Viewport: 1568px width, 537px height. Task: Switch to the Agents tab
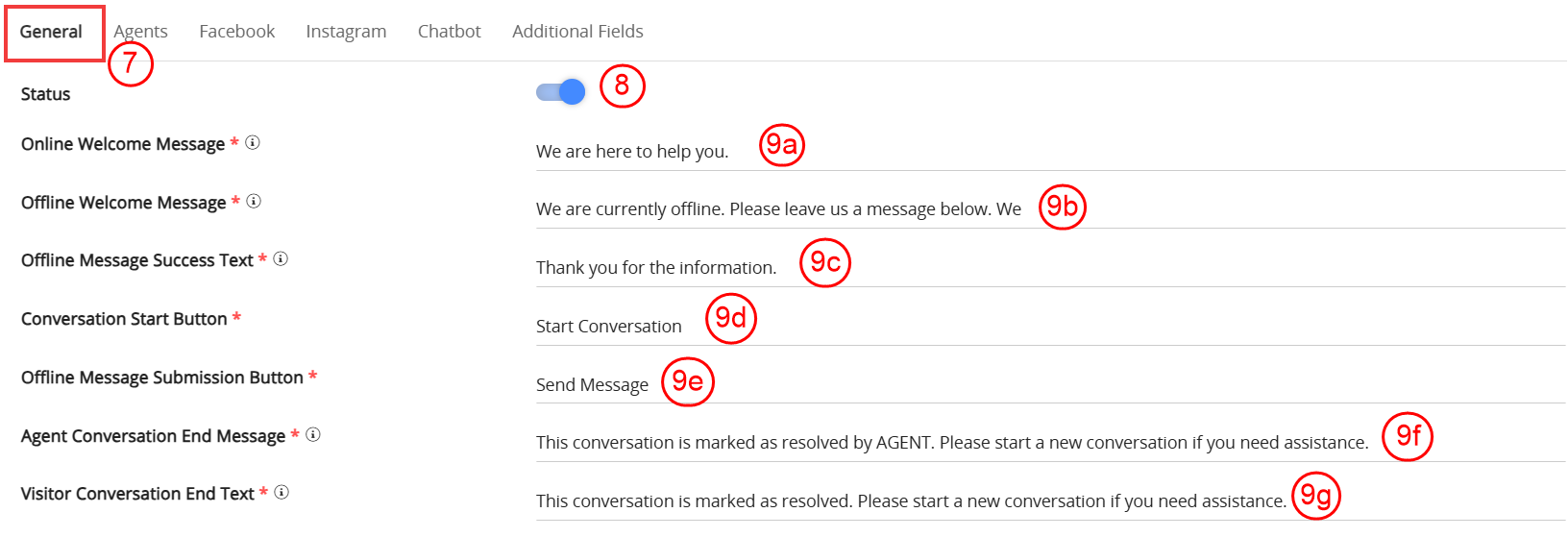140,32
